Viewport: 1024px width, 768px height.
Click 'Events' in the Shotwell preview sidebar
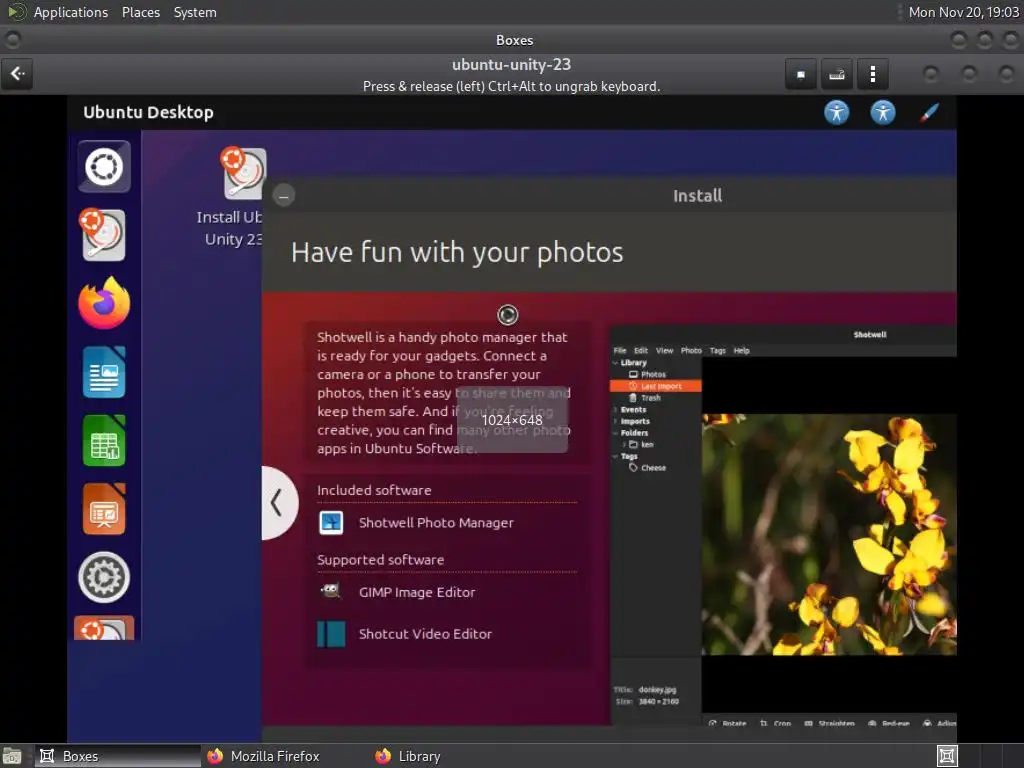click(633, 409)
